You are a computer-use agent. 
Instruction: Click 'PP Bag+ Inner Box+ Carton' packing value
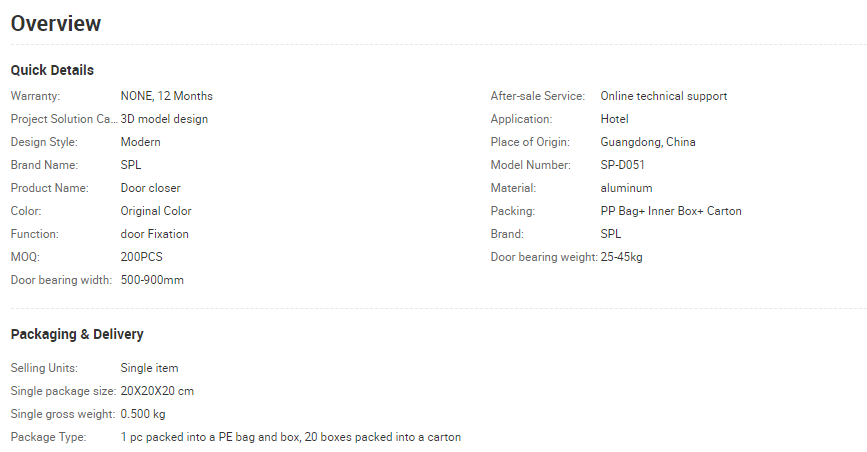[671, 211]
